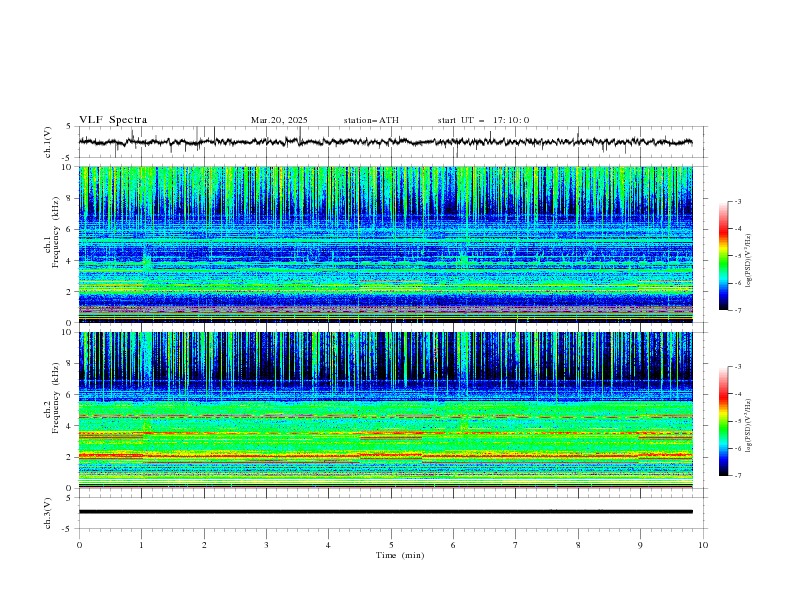Viewport: 792px width, 612px height.
Task: Click the 'Time (min)' axis label
Action: [400, 555]
